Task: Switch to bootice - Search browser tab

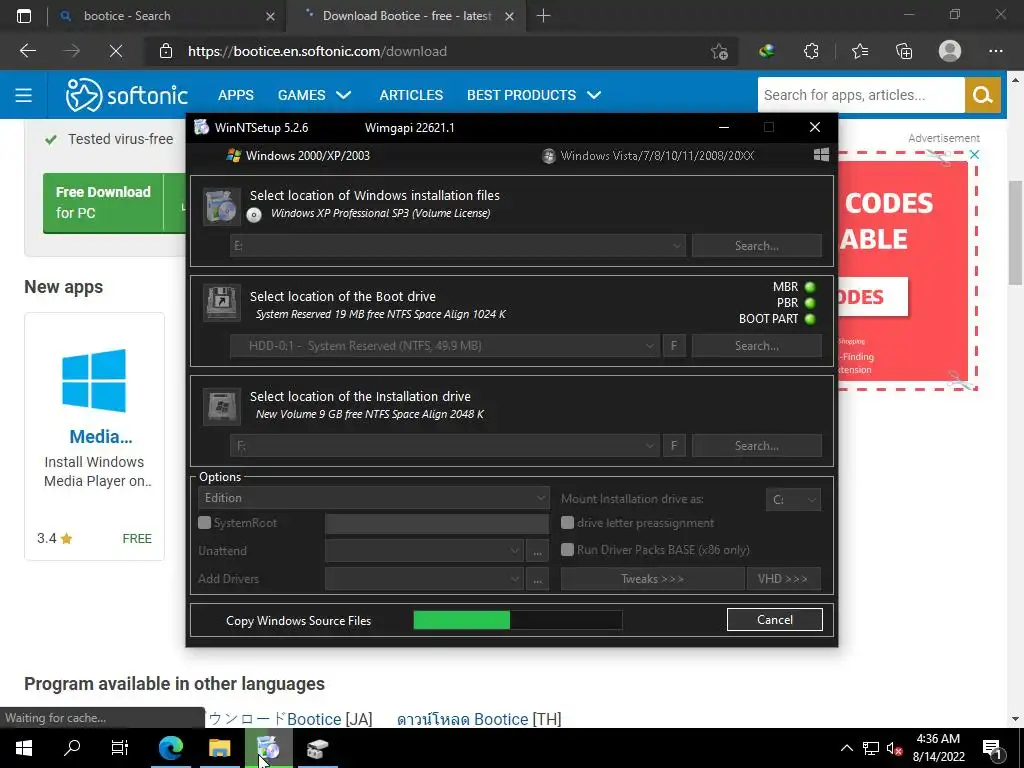Action: click(x=167, y=16)
